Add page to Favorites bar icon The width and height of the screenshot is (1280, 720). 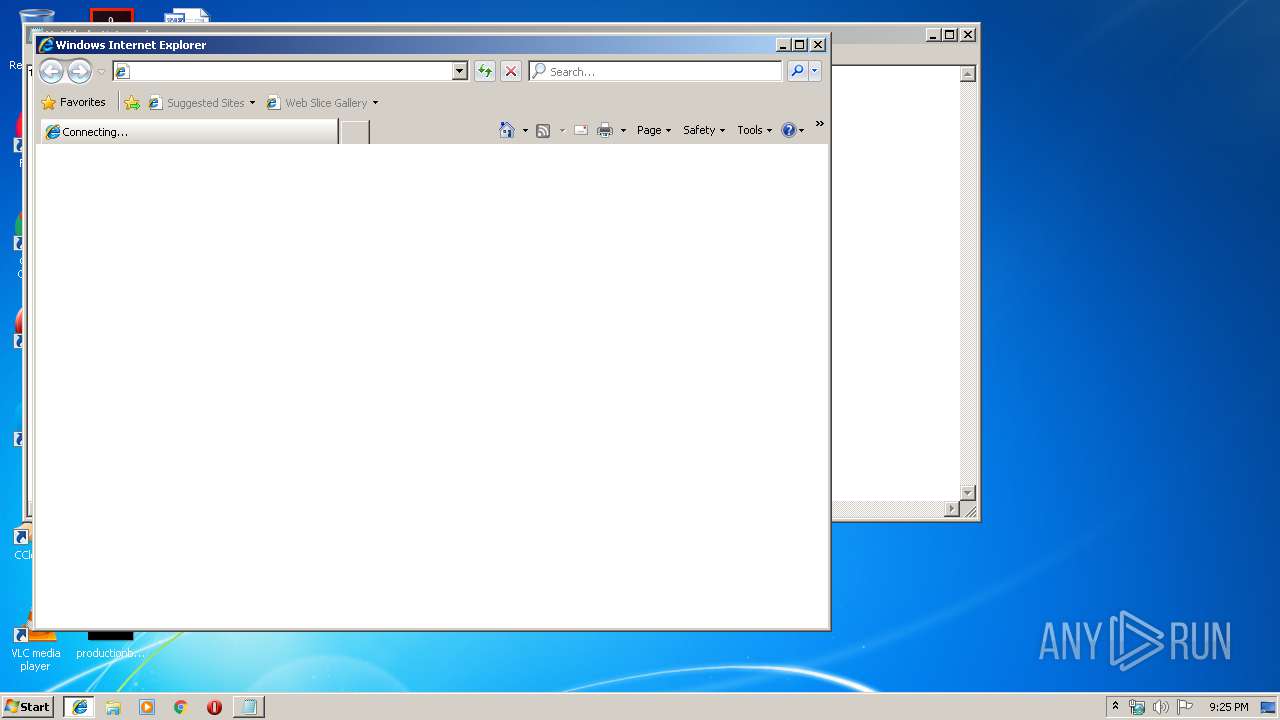tap(132, 102)
